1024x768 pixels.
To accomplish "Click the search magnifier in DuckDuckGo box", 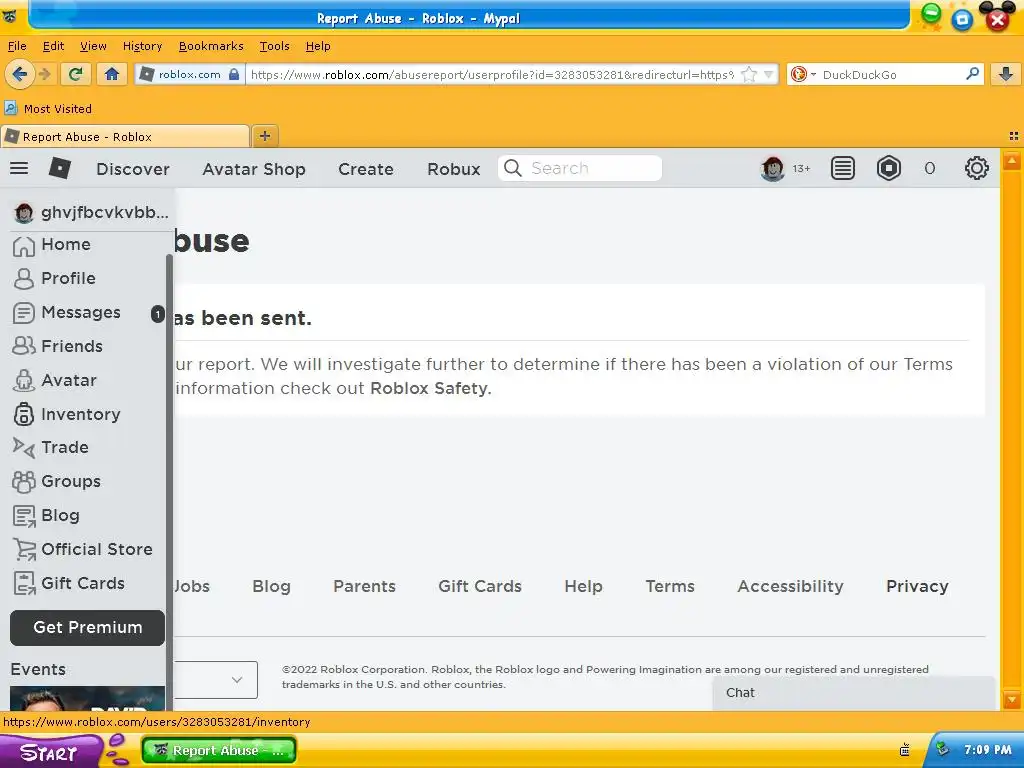I will point(972,74).
